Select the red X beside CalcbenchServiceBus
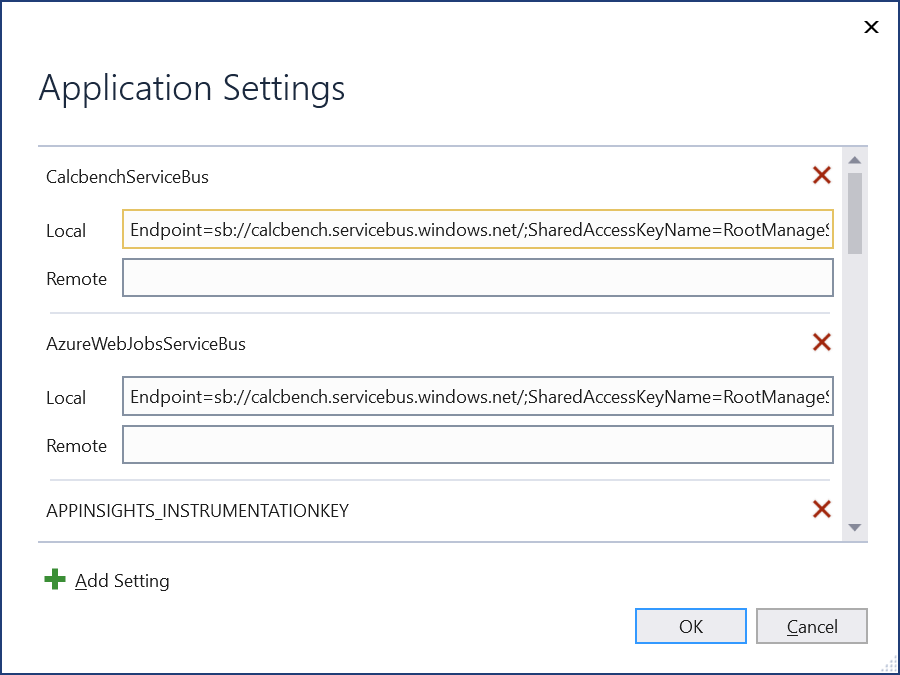Screen dimensions: 900x675 click(821, 175)
